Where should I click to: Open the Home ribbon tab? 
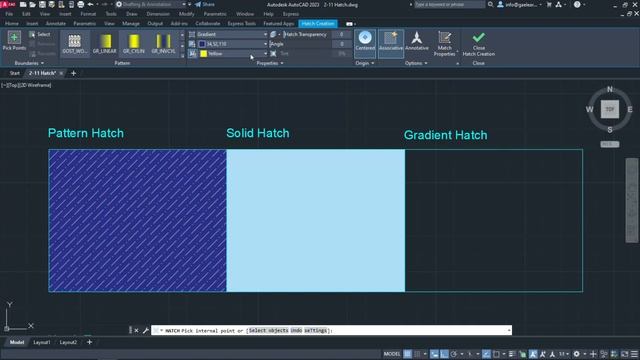[x=11, y=24]
